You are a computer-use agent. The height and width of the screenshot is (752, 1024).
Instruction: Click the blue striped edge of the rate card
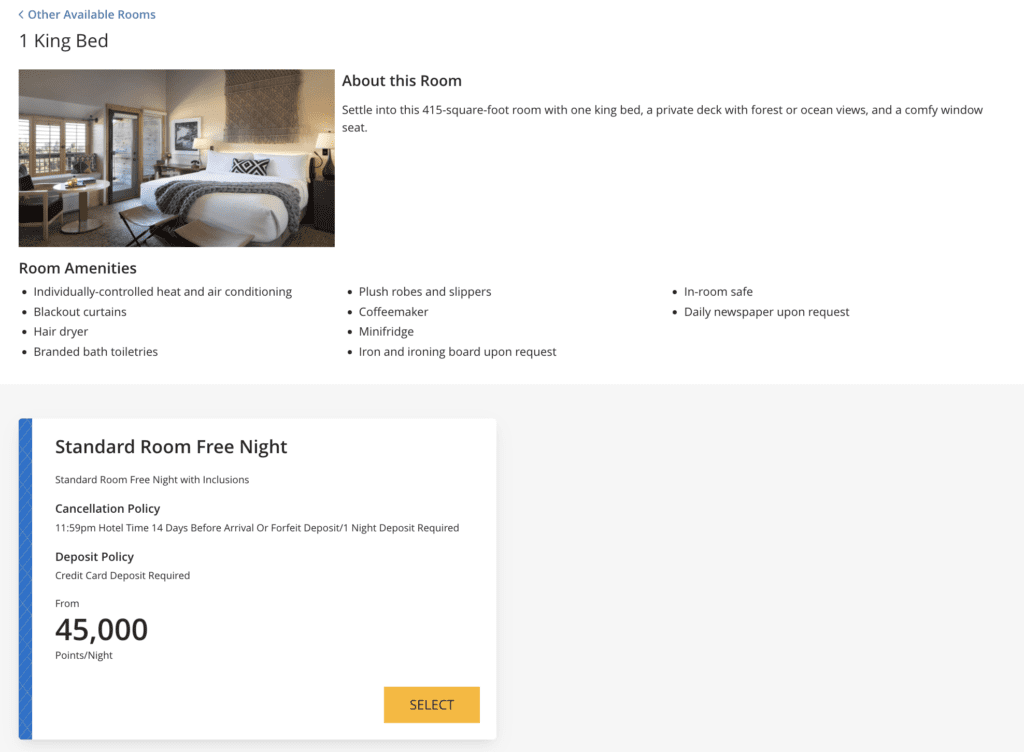point(24,578)
